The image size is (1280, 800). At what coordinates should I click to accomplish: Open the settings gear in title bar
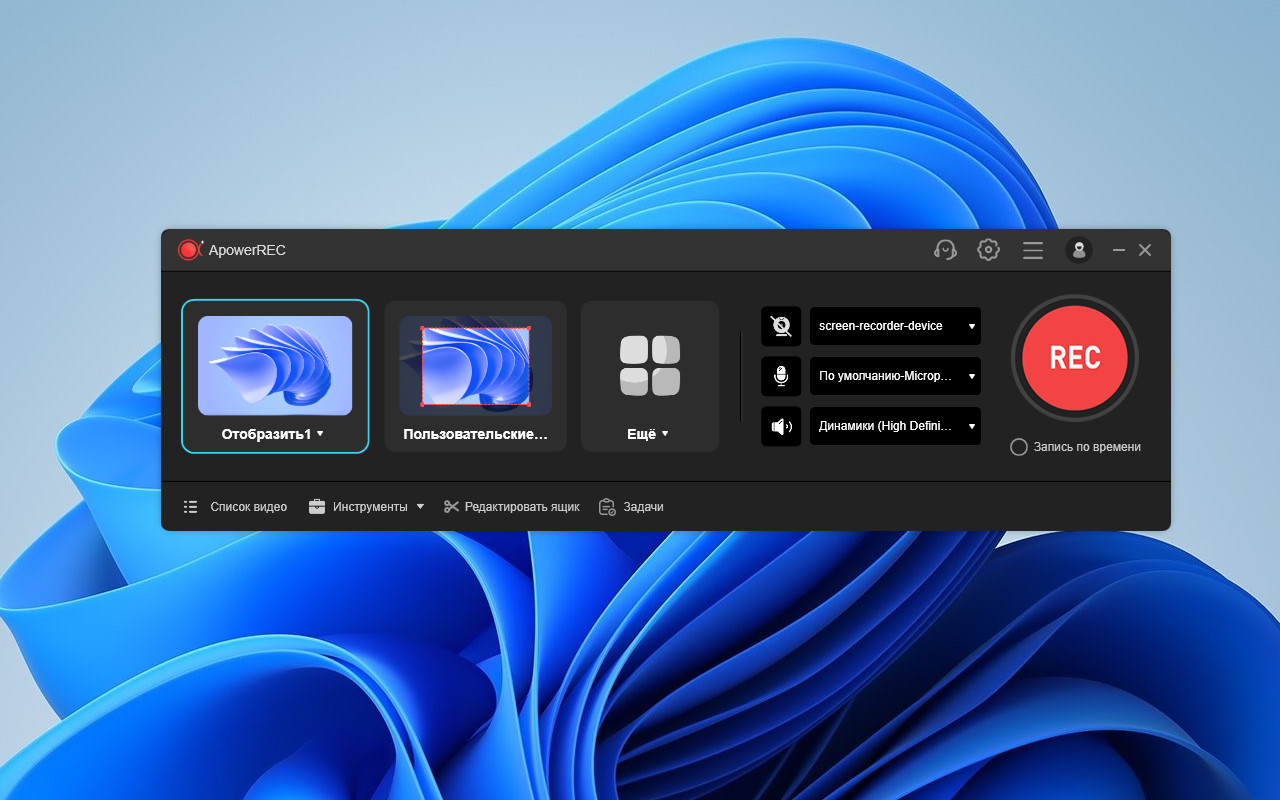(x=989, y=250)
